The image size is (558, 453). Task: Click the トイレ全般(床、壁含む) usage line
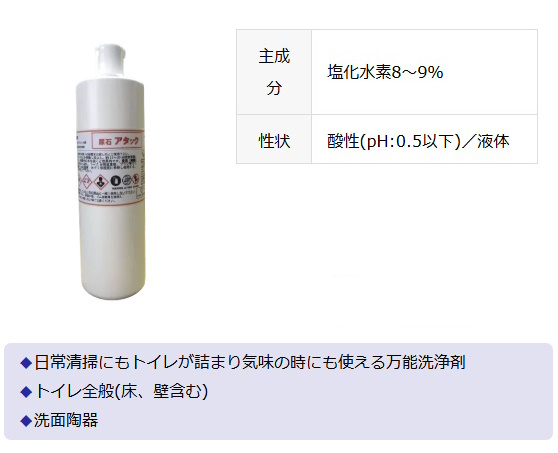pos(121,392)
